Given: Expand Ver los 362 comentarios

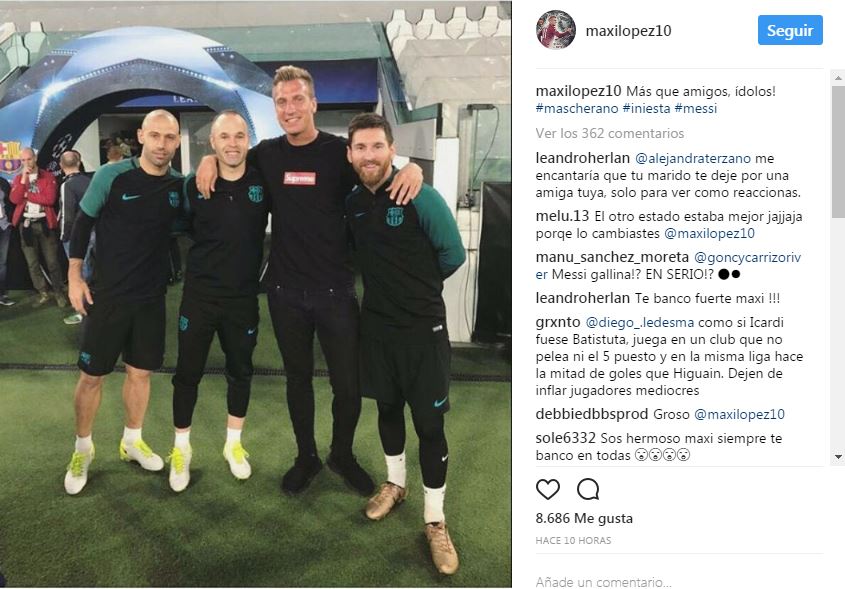Looking at the screenshot, I should pos(609,133).
